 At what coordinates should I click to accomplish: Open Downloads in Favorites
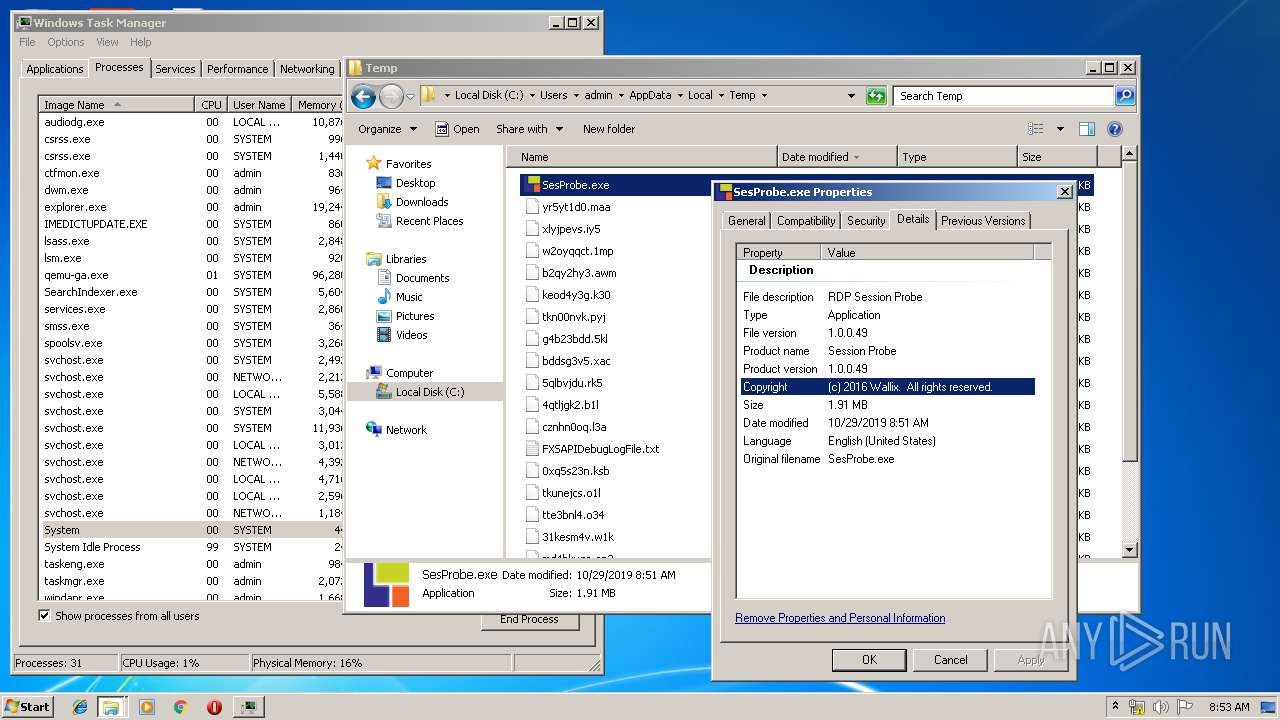(x=422, y=202)
